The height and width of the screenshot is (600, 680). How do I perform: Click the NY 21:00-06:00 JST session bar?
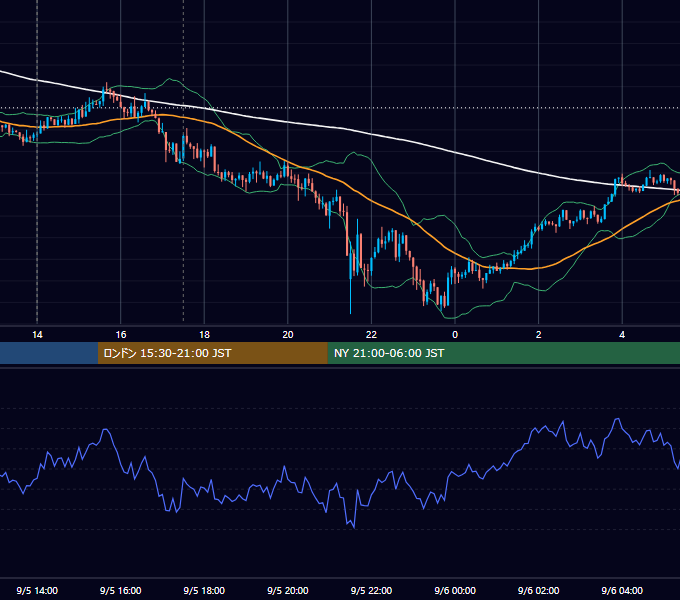click(503, 353)
